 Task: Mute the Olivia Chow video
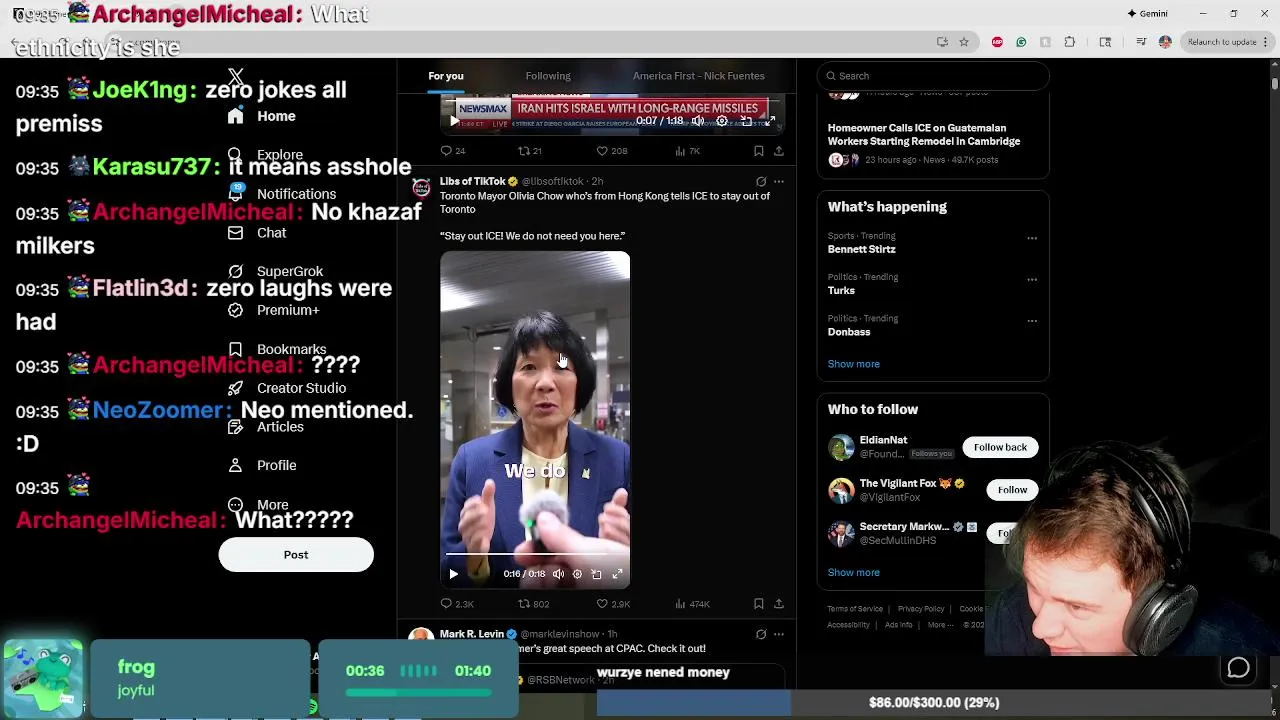(558, 574)
